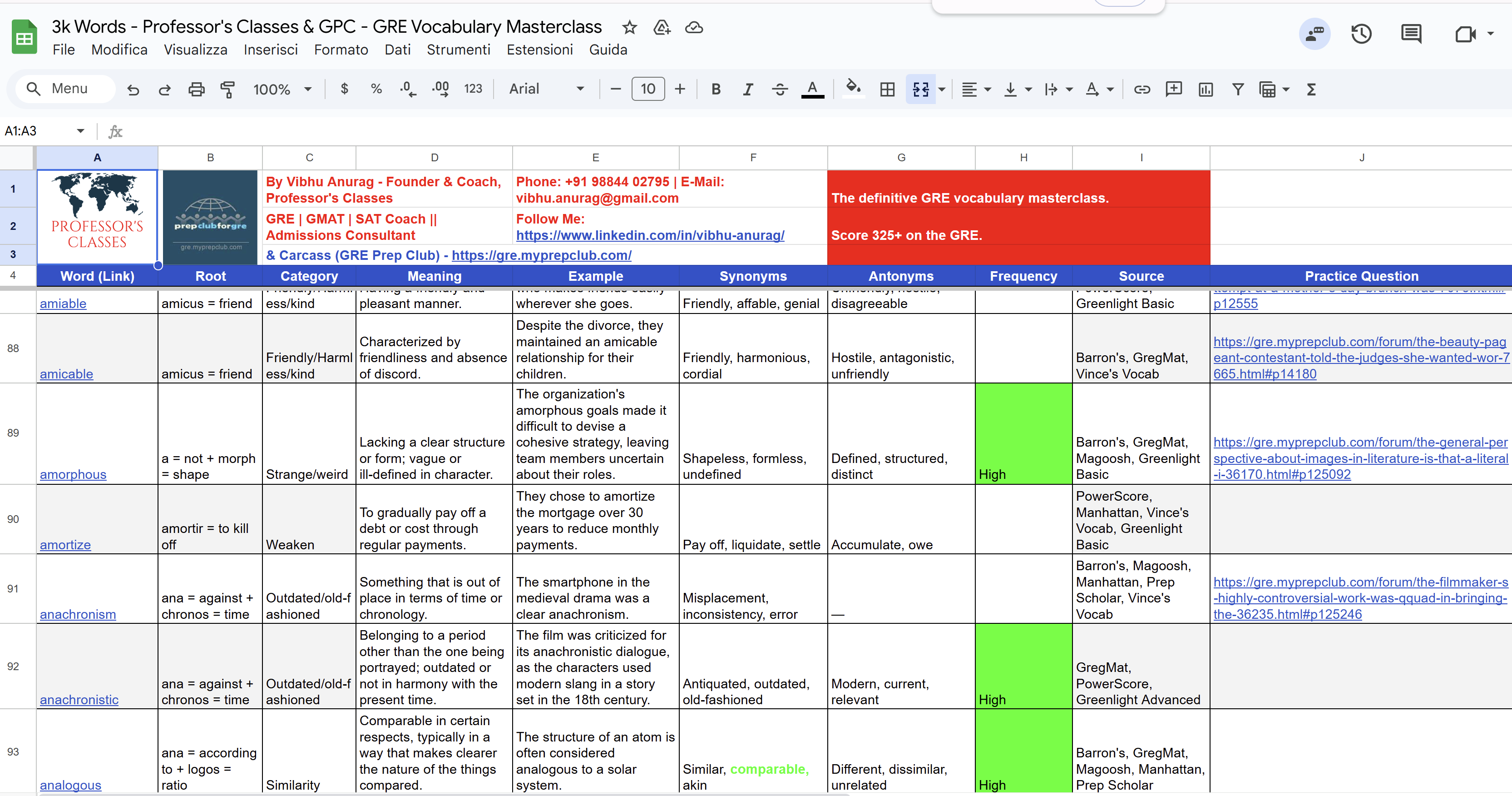
Task: Open Arial font dropdown
Action: coord(547,90)
